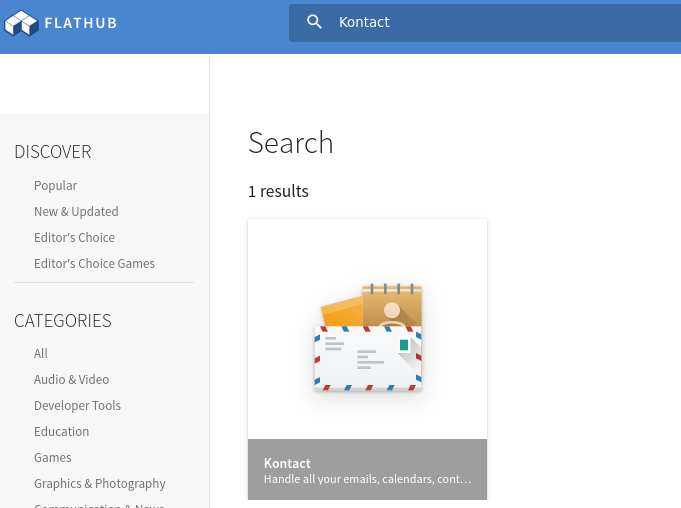Select the All category
681x508 pixels.
tap(41, 353)
